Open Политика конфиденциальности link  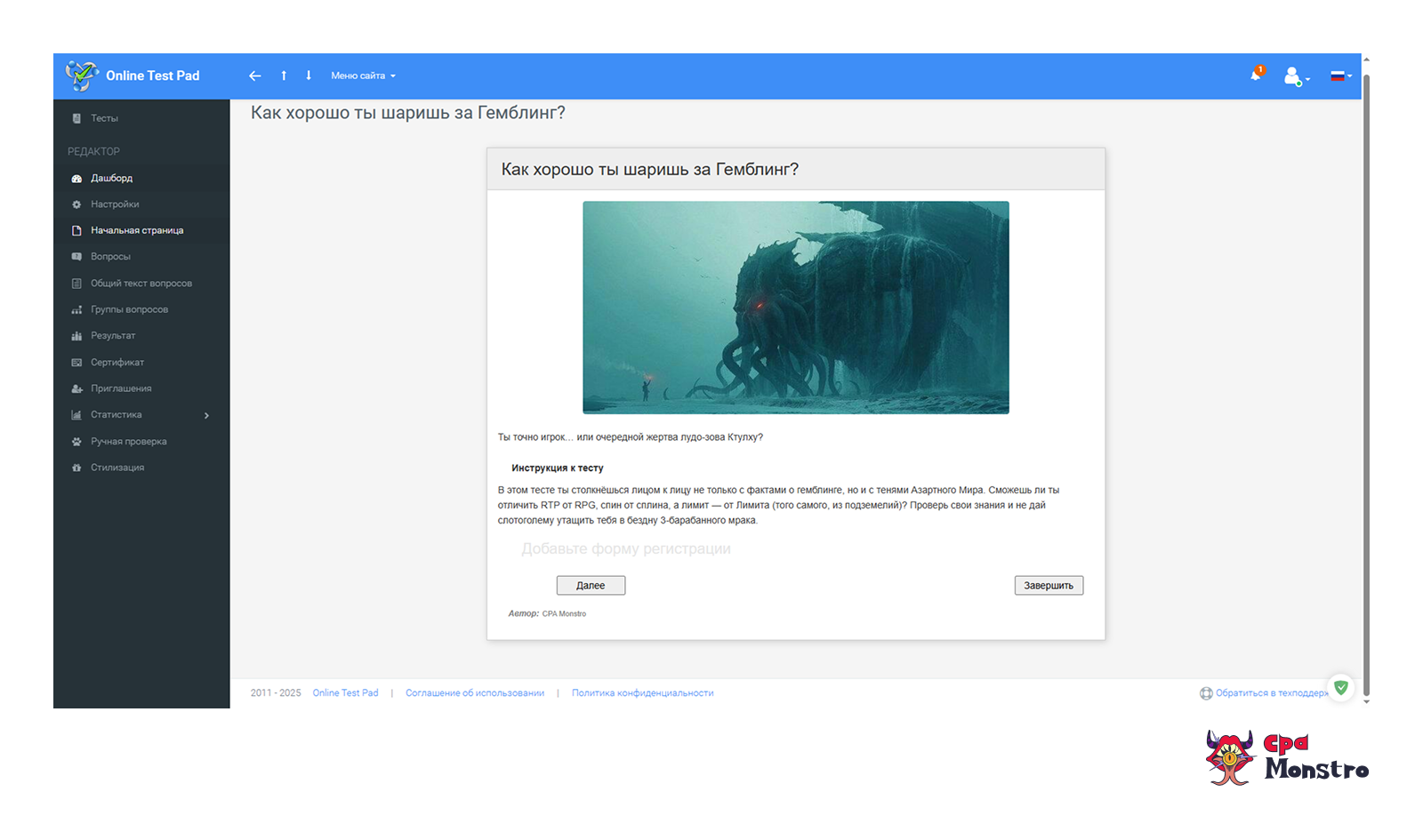pyautogui.click(x=642, y=693)
